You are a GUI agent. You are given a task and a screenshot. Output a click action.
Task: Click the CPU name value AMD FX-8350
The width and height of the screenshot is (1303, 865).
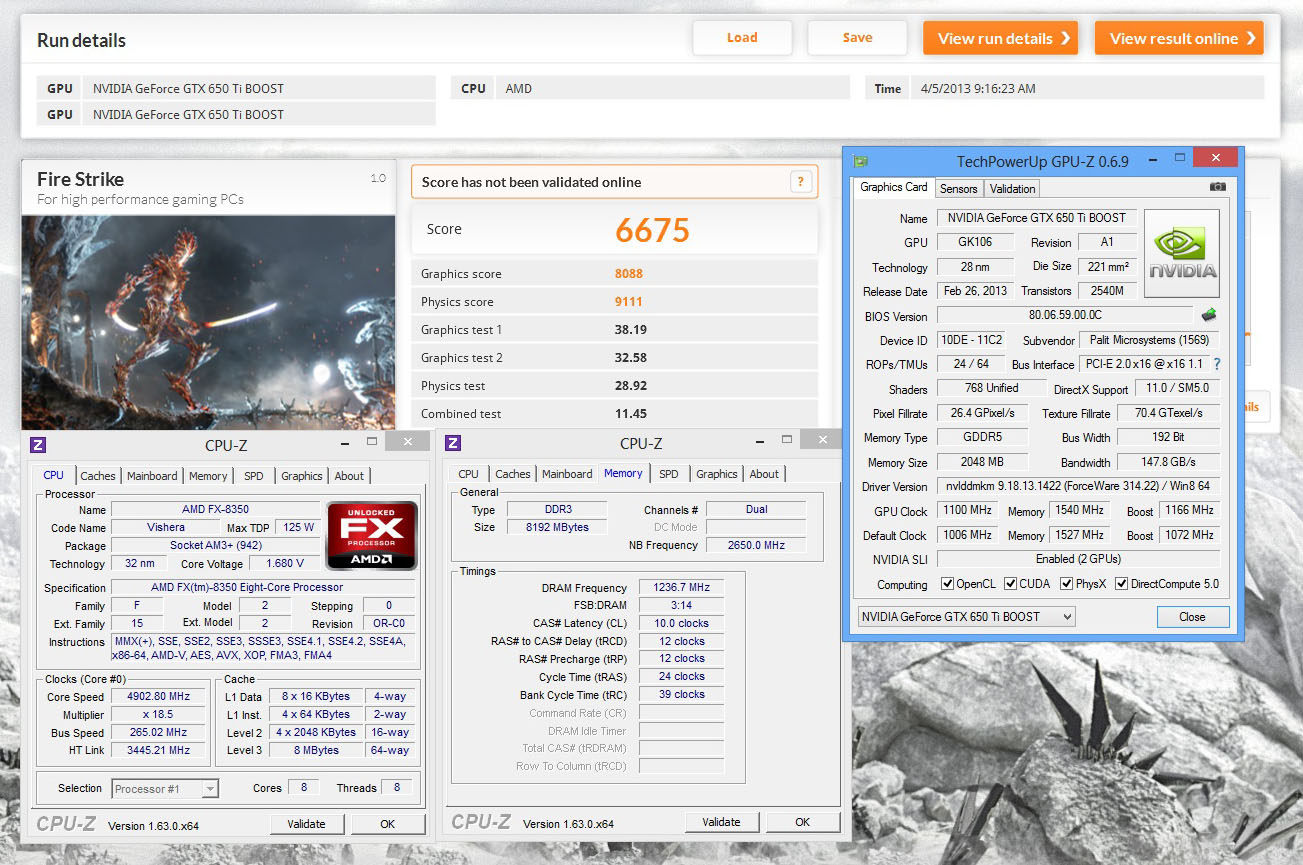pos(215,509)
